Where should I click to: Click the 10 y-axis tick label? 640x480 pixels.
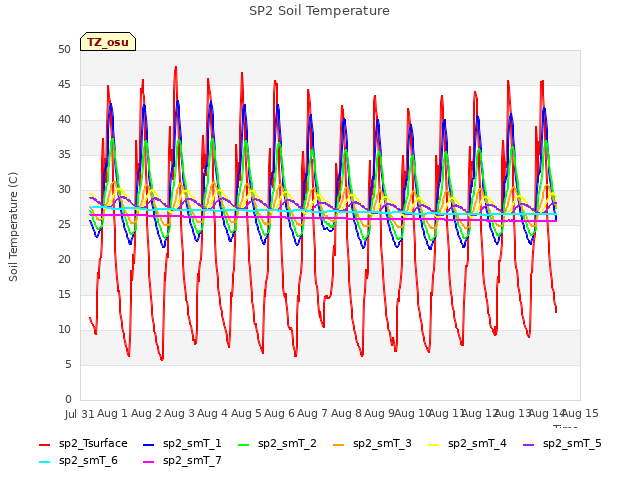64,329
